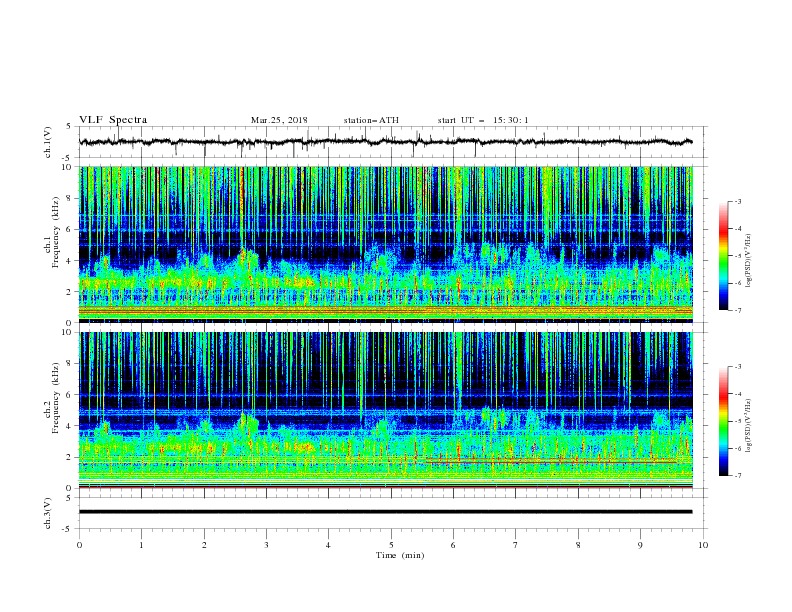This screenshot has height=612, width=792.
Task: Click time axis tick label "5"
Action: tap(391, 545)
